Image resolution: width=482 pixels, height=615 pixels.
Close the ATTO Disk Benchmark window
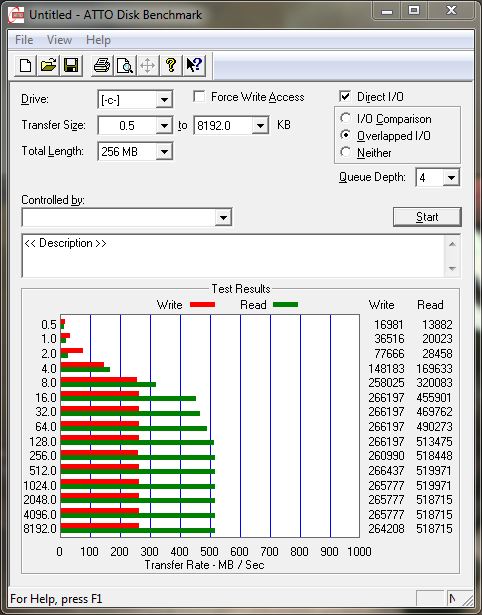point(451,11)
